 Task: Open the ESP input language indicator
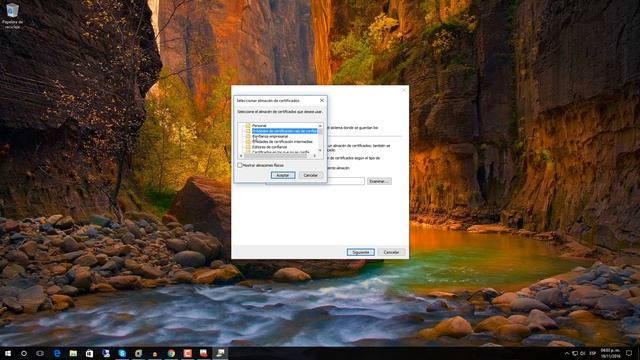(x=593, y=353)
